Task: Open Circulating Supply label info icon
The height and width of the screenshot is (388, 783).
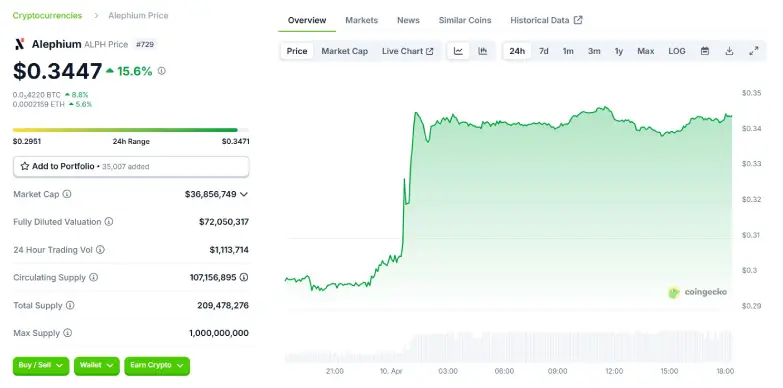Action: 93,277
